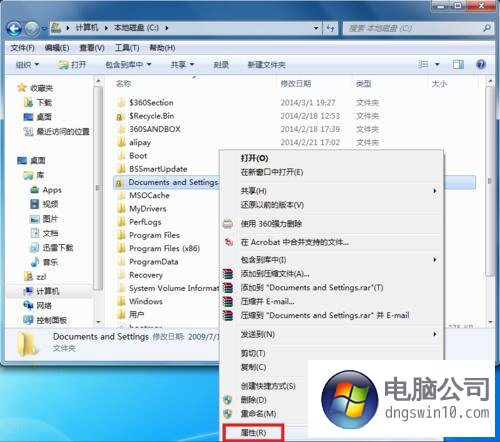
Task: Open 组织 toolbar dropdown
Action: point(27,64)
